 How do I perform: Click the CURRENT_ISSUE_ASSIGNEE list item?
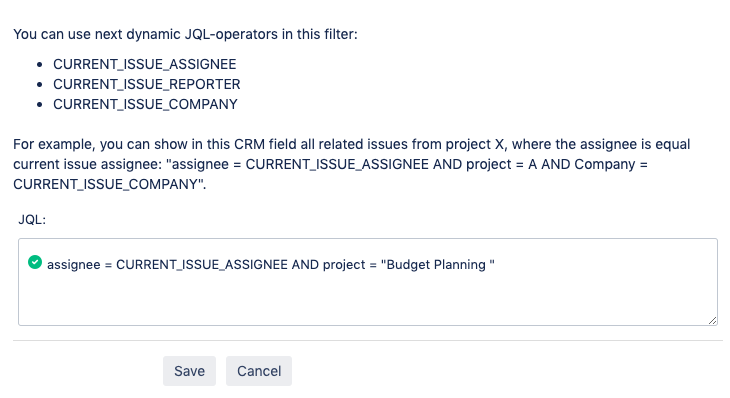145,64
